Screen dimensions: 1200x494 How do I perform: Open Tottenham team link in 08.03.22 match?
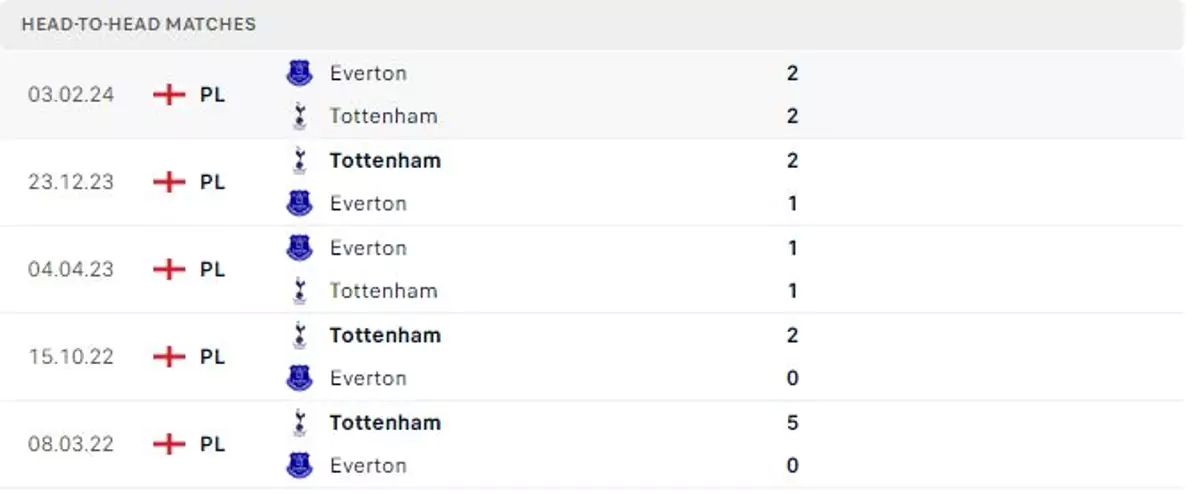click(385, 422)
